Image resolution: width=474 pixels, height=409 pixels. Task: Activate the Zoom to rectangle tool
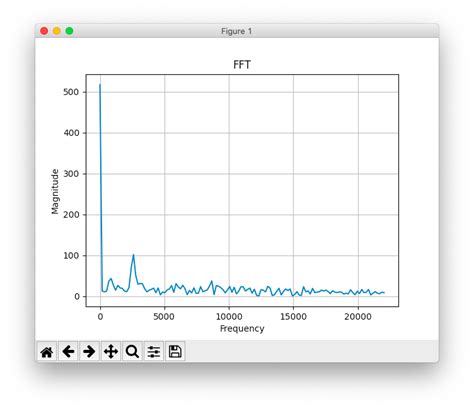tap(132, 351)
